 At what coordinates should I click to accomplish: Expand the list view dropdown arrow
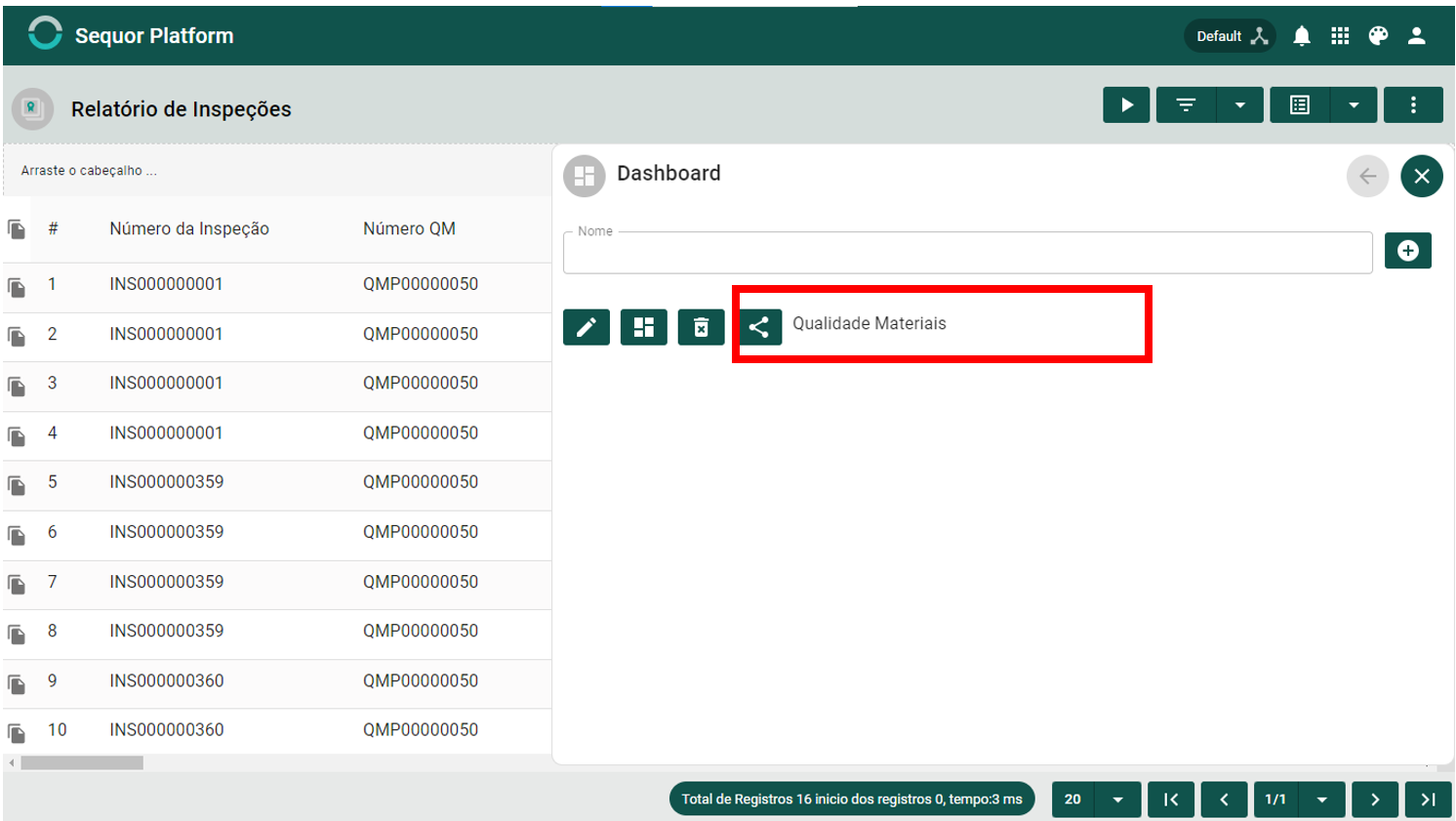pyautogui.click(x=1354, y=105)
